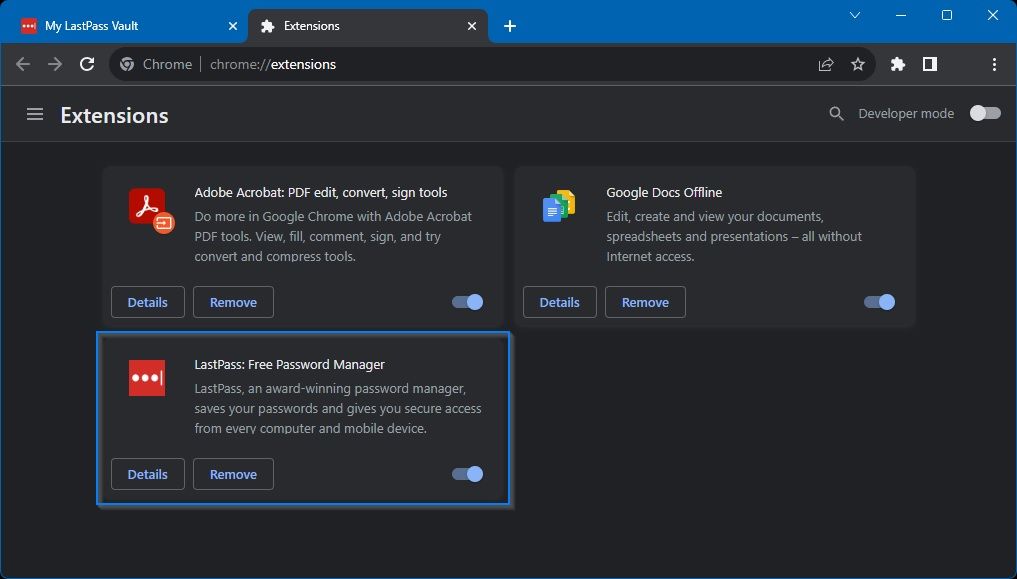Viewport: 1017px width, 579px height.
Task: Disable the Adobe Acrobat extension toggle
Action: click(x=466, y=301)
